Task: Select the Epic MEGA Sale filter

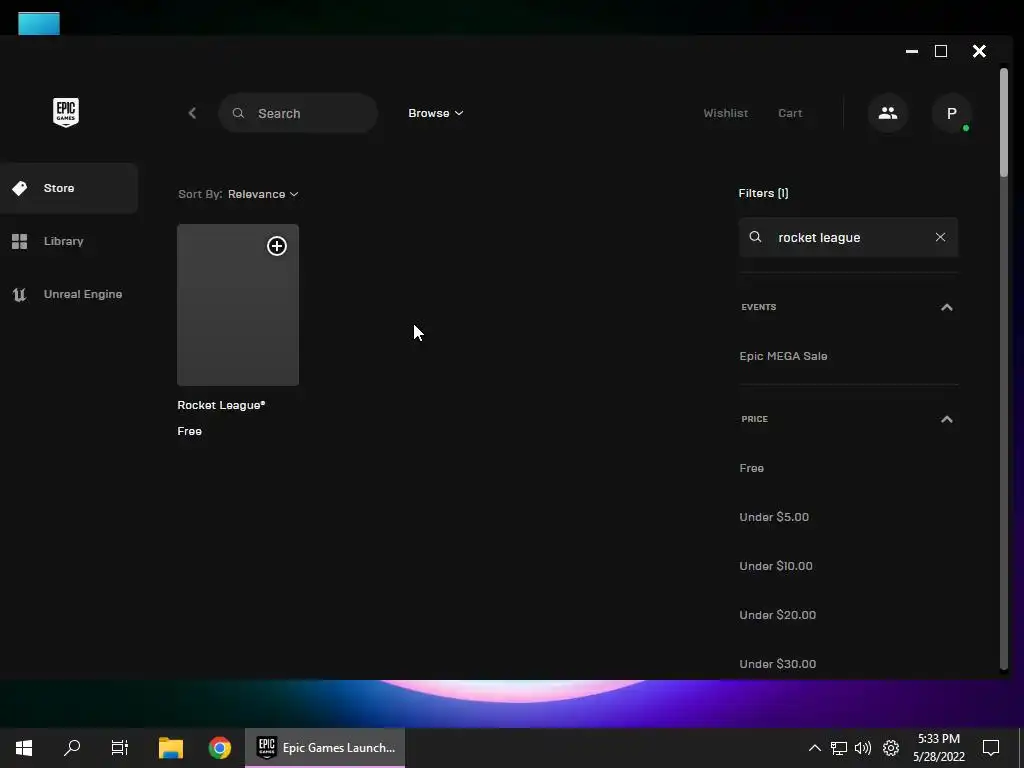Action: coord(783,356)
